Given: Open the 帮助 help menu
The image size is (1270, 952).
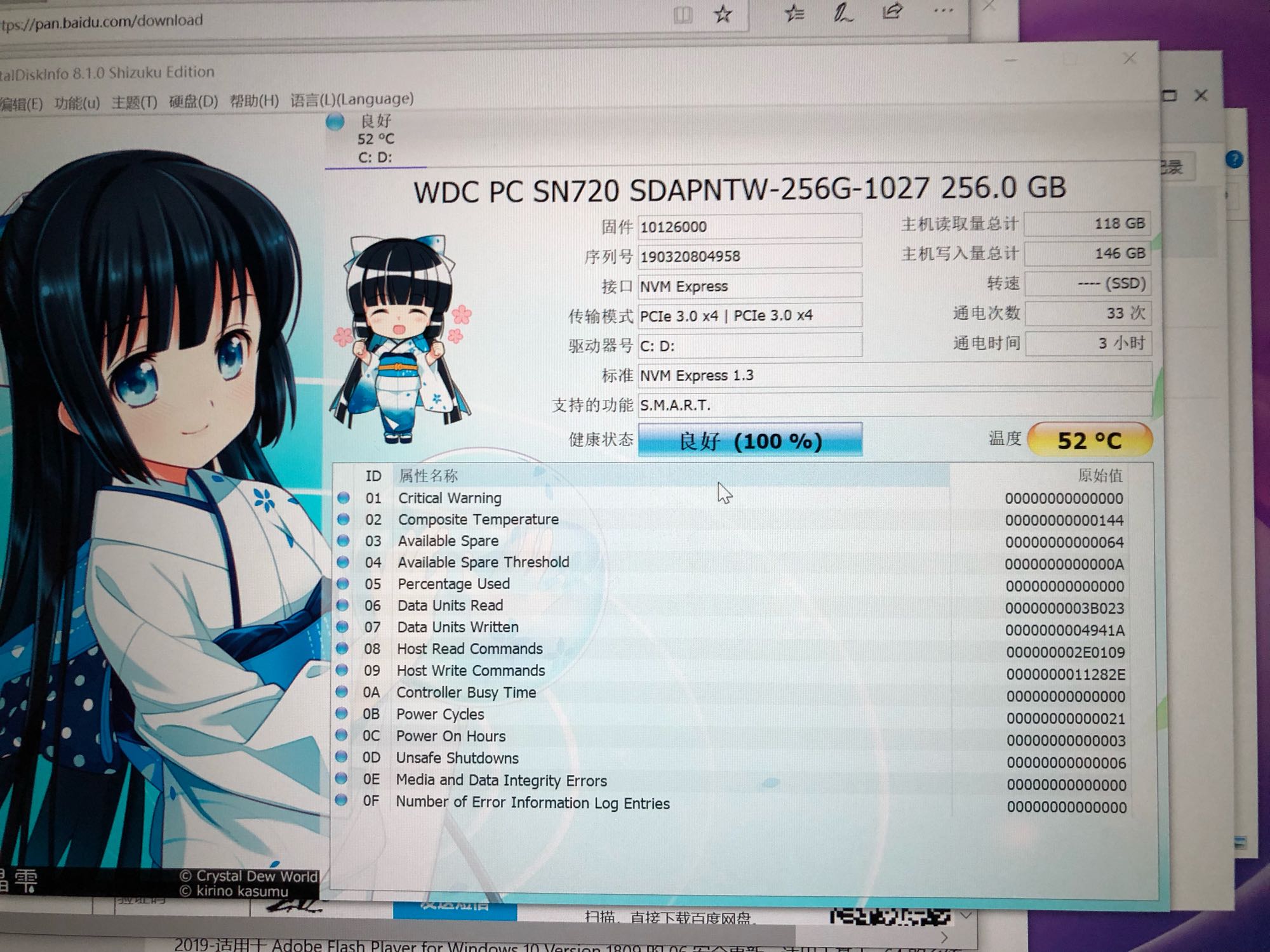Looking at the screenshot, I should [x=254, y=100].
